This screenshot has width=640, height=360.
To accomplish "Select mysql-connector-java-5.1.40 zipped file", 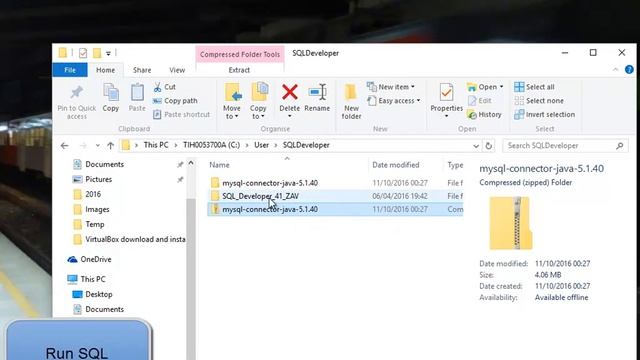I will tap(335, 209).
